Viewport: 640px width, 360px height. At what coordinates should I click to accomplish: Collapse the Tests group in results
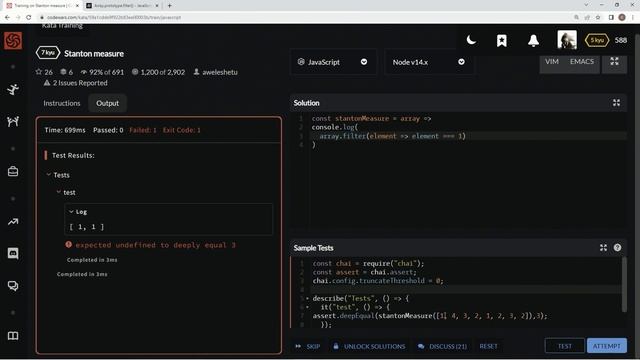(x=49, y=175)
